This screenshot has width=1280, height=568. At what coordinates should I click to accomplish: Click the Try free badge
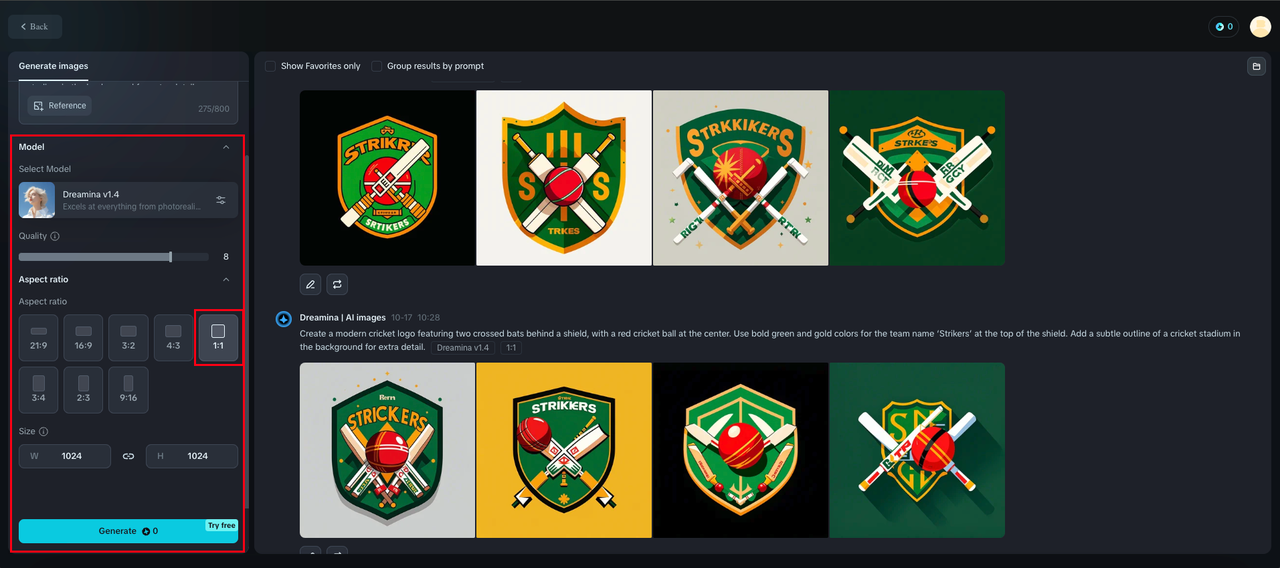coord(222,525)
